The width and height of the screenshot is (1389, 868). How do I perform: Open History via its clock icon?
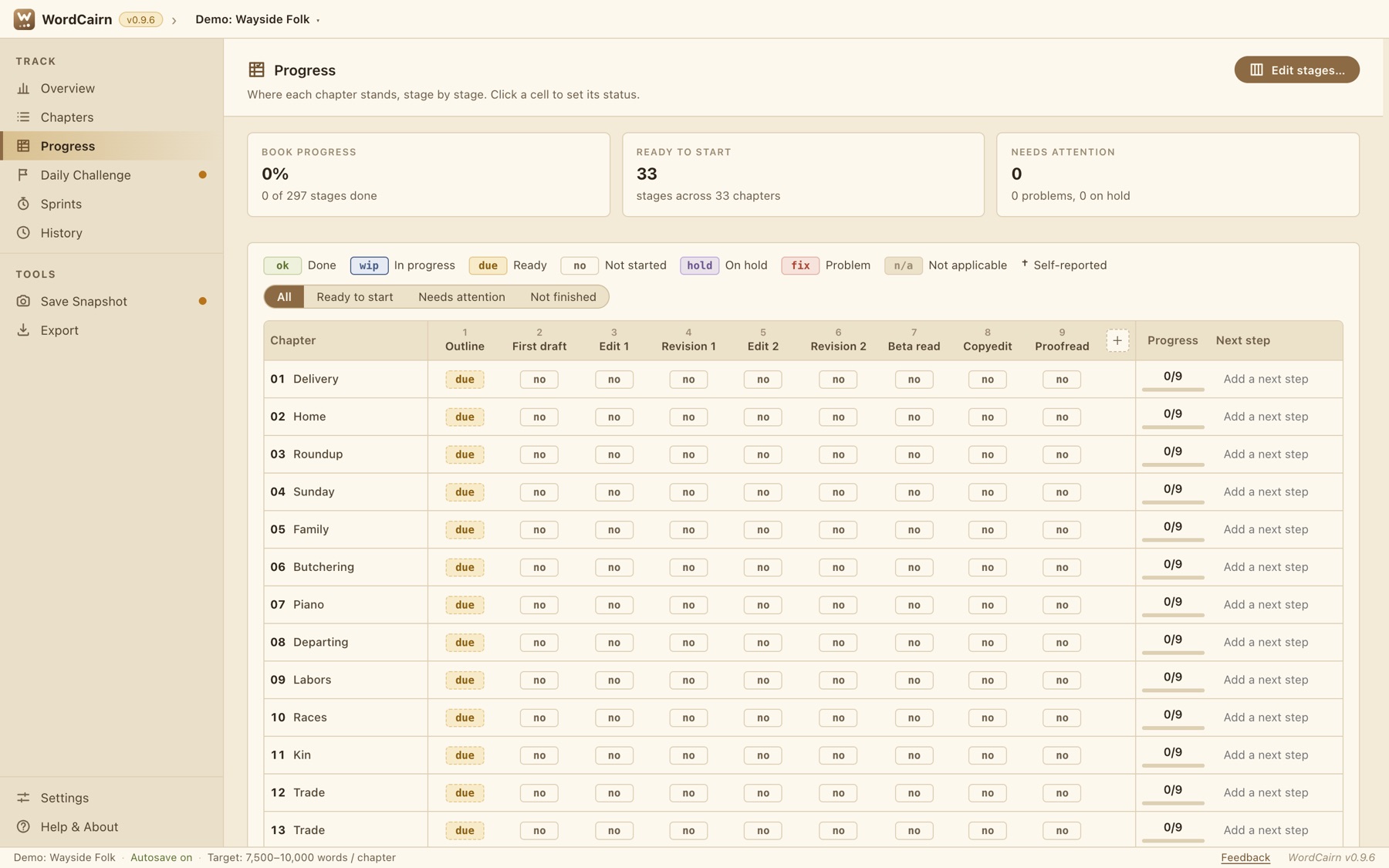point(23,233)
